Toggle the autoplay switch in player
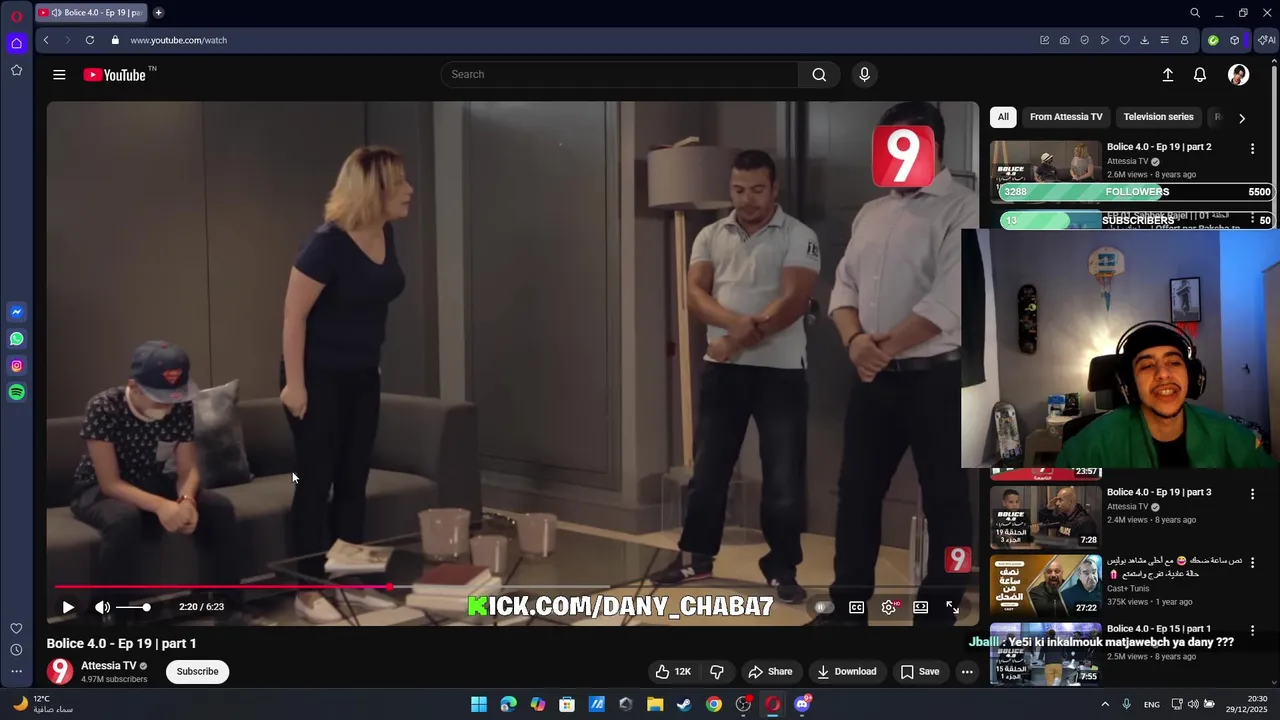The height and width of the screenshot is (720, 1280). 822,607
